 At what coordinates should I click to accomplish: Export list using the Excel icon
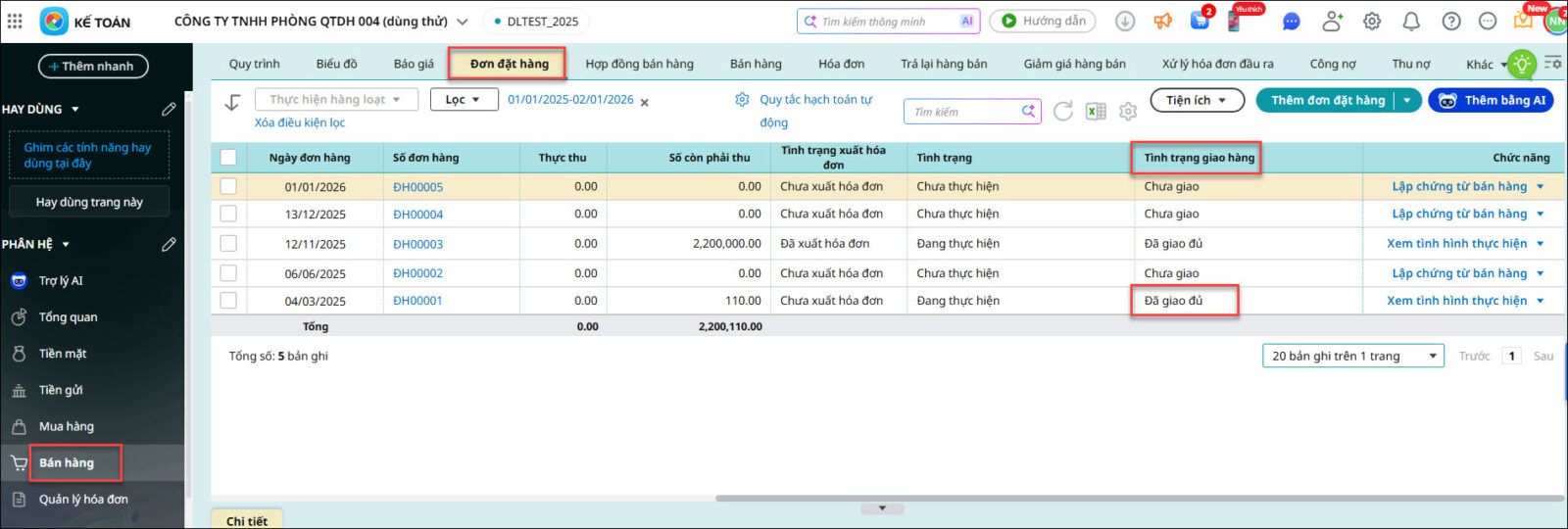click(1096, 112)
